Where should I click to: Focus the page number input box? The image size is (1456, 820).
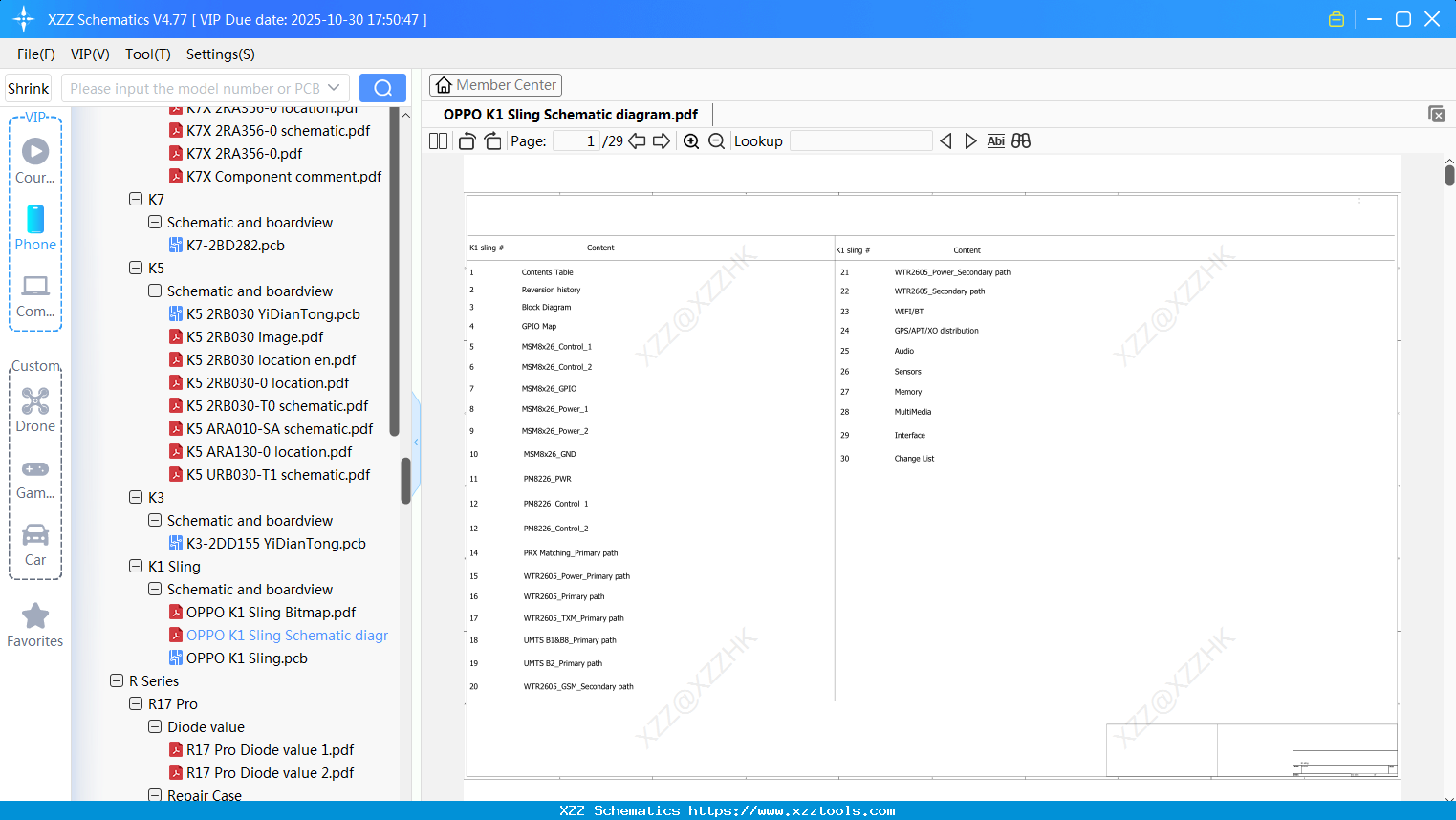tap(576, 141)
